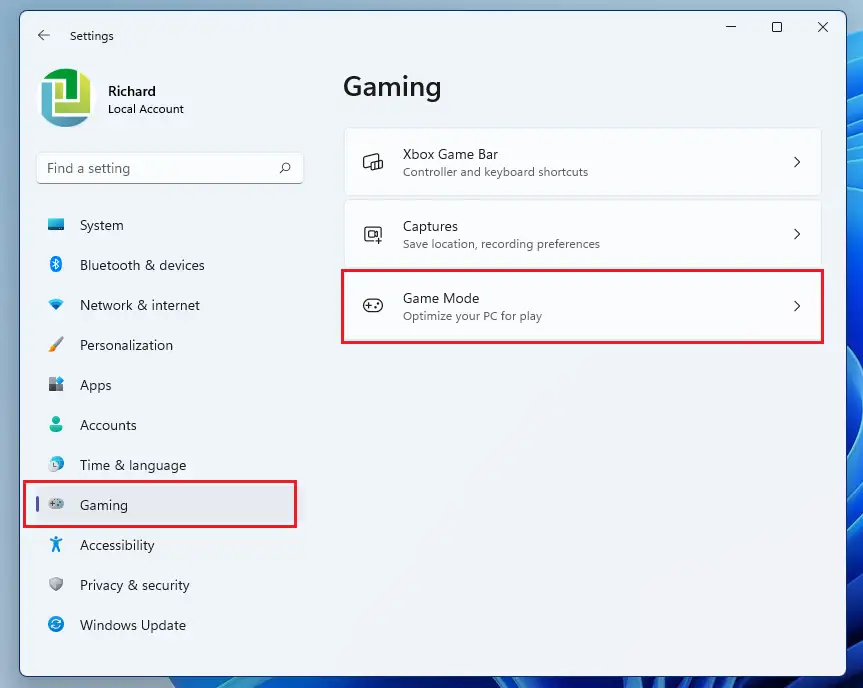Select the Apps icon

coord(56,384)
